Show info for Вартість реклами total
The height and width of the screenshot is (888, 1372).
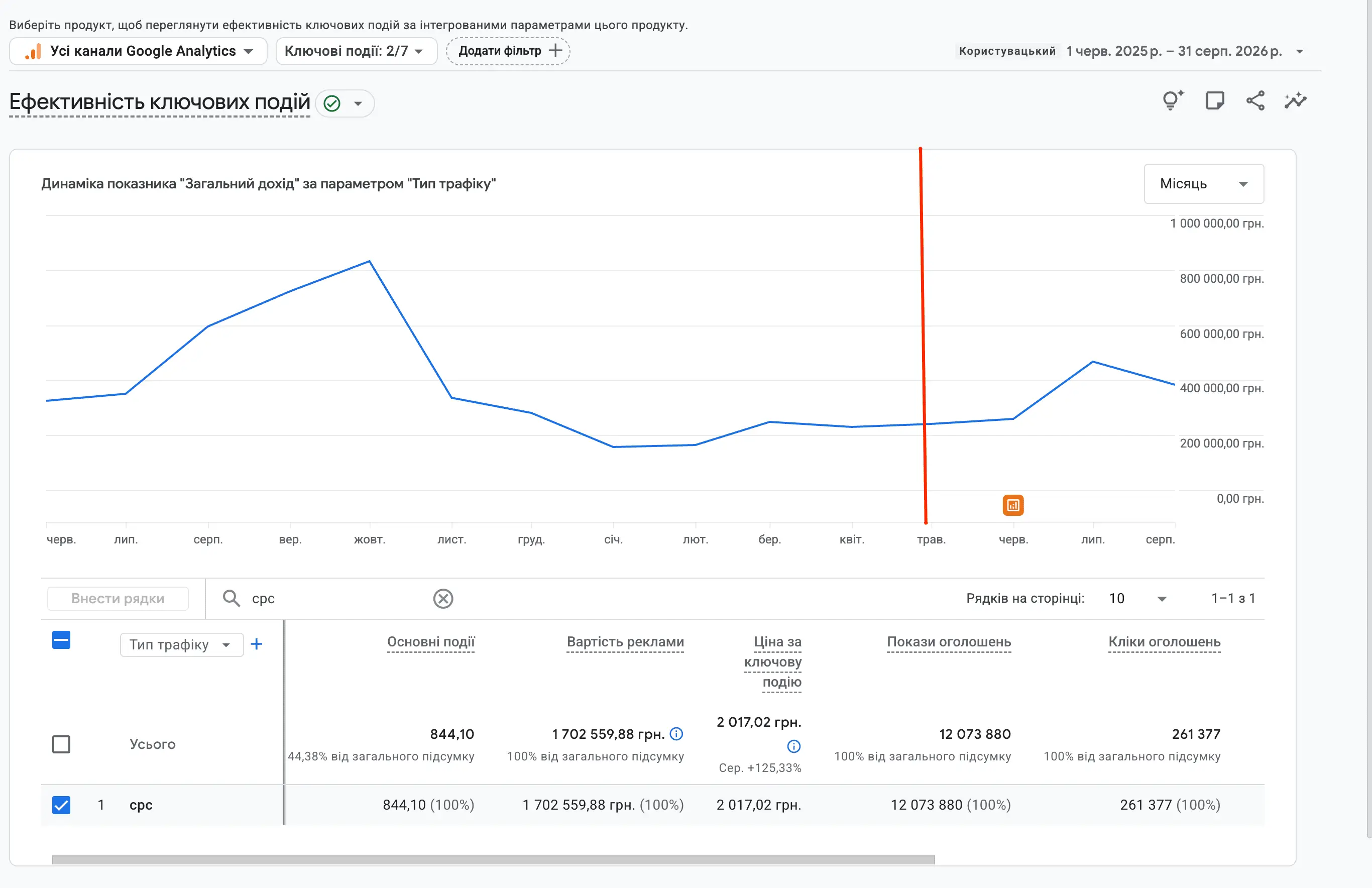(676, 733)
